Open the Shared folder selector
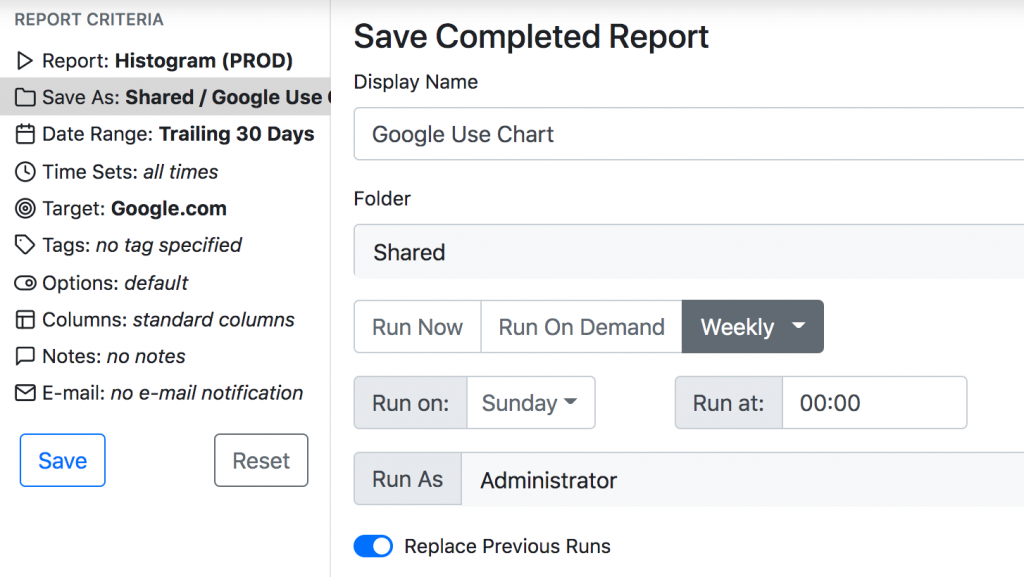Screen dimensions: 1024x577 [x=600, y=251]
